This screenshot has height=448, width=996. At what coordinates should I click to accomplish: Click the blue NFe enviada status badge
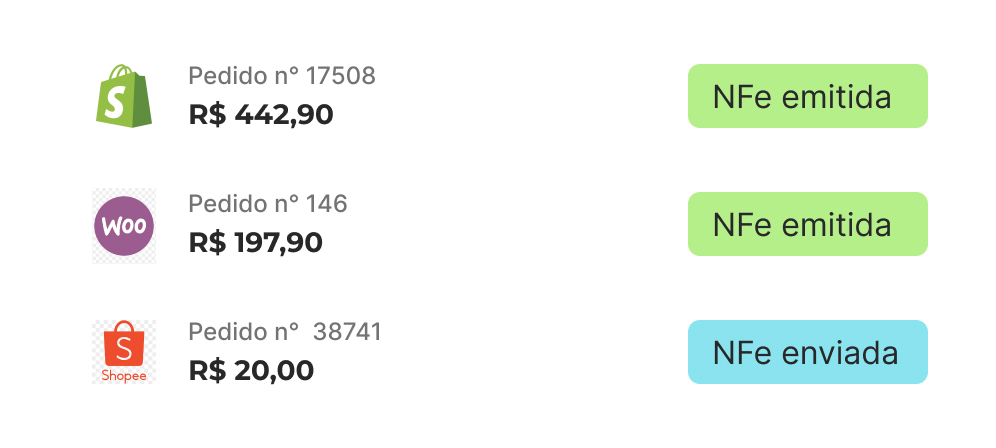click(807, 352)
